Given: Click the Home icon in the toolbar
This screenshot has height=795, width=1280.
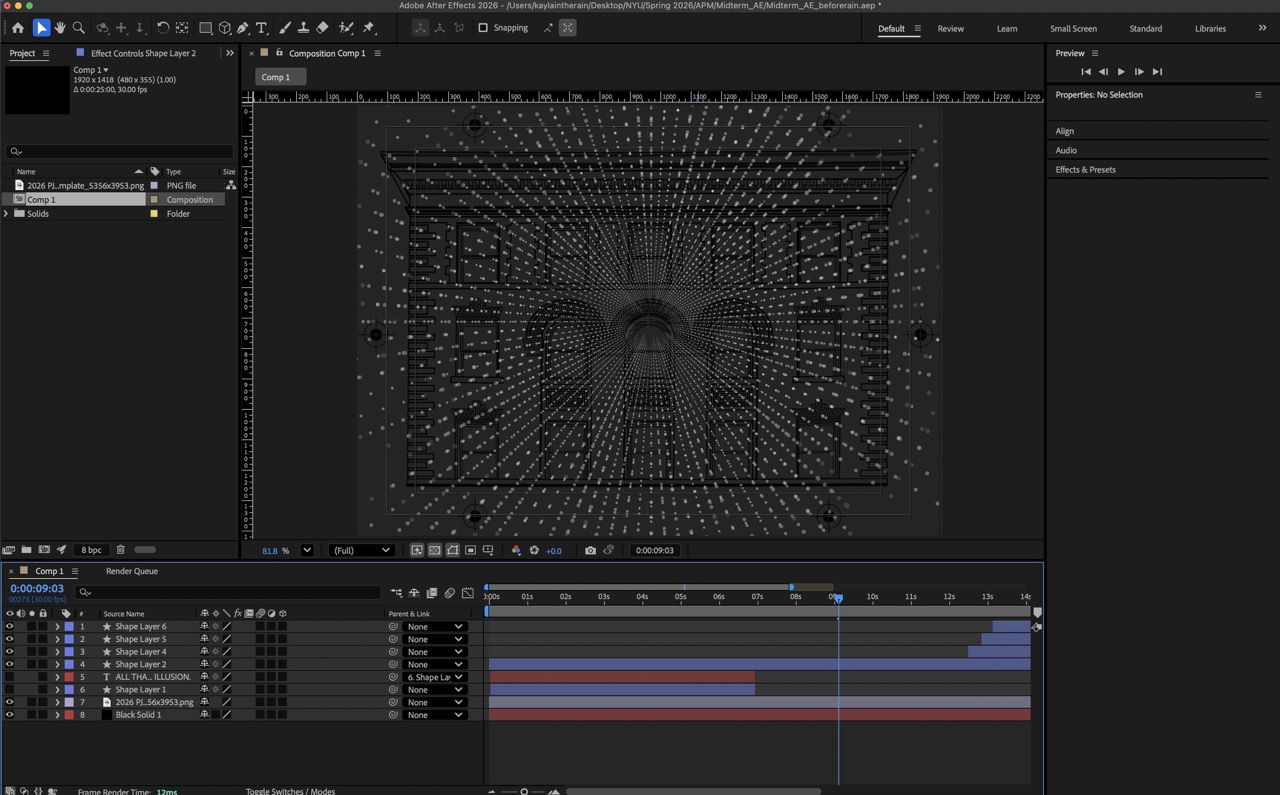Looking at the screenshot, I should [x=17, y=27].
